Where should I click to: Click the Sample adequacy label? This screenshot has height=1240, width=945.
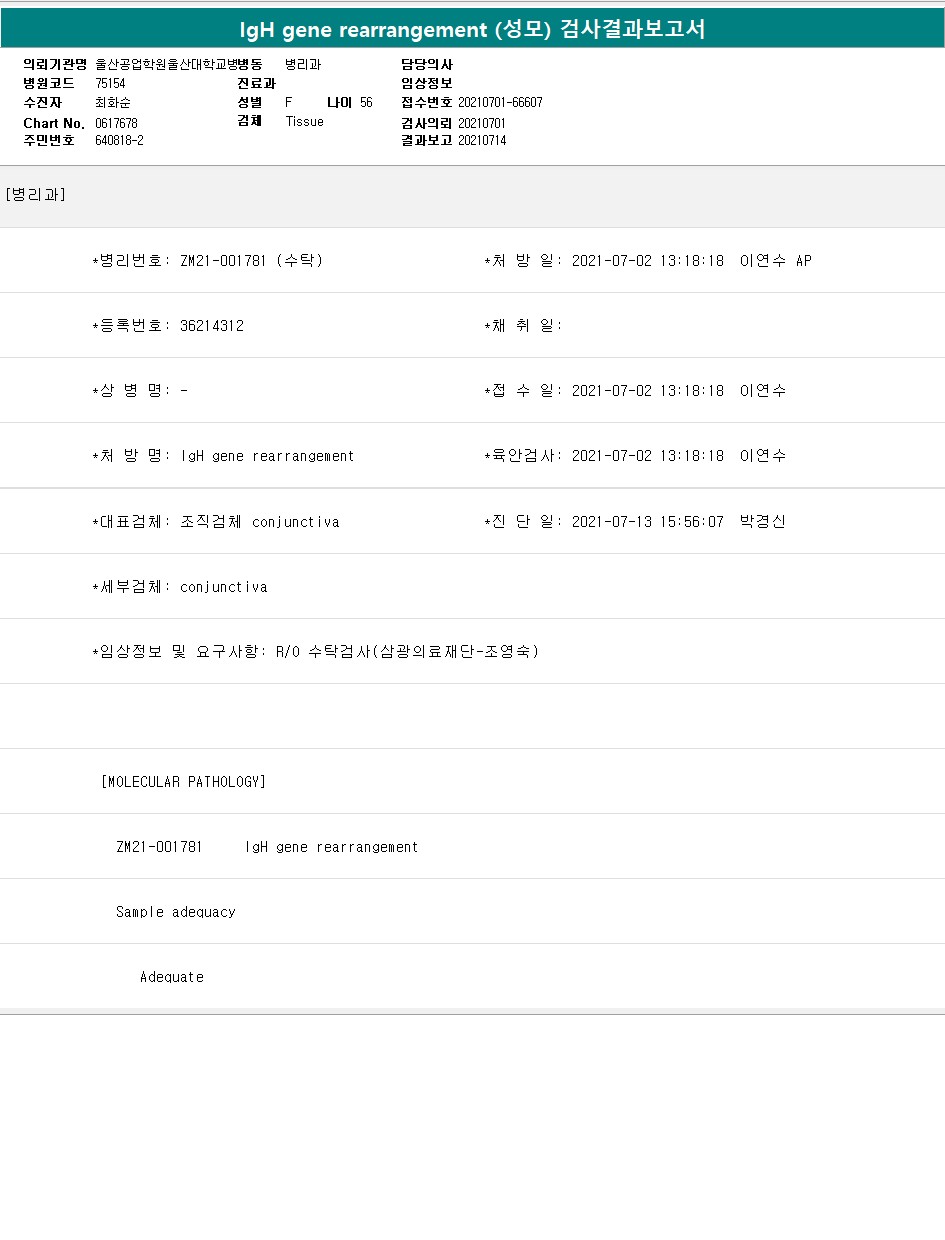coord(176,912)
